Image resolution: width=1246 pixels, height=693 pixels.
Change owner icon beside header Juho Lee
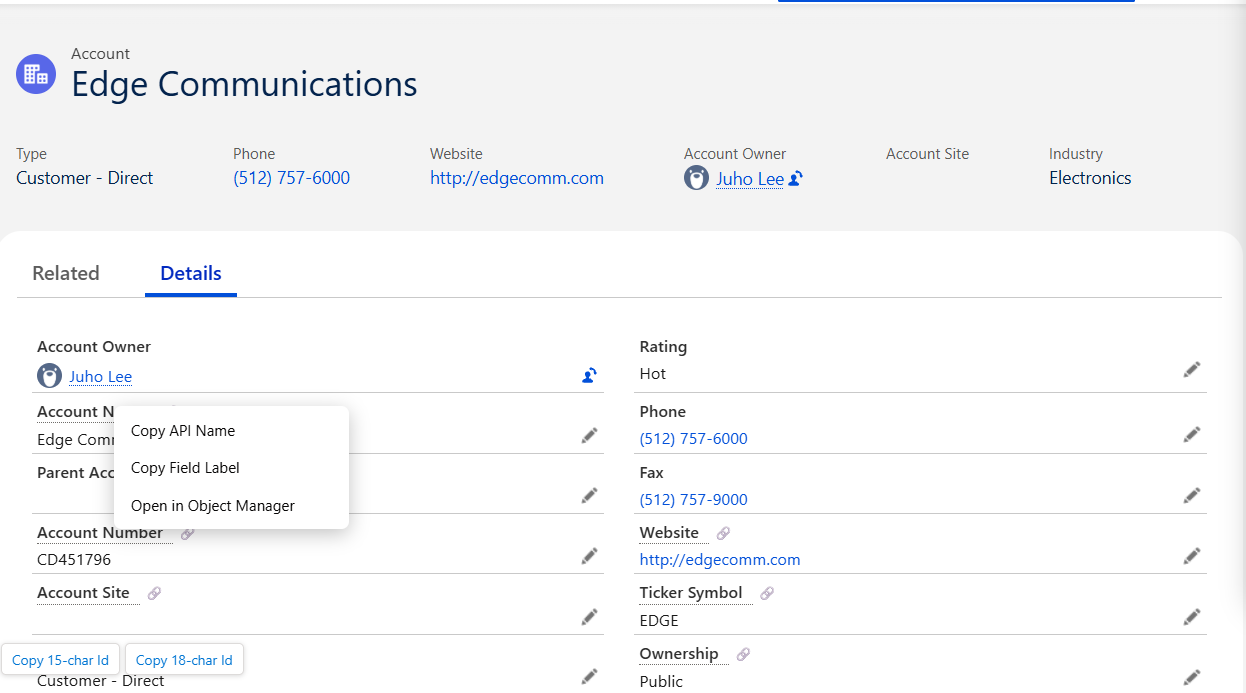(796, 179)
